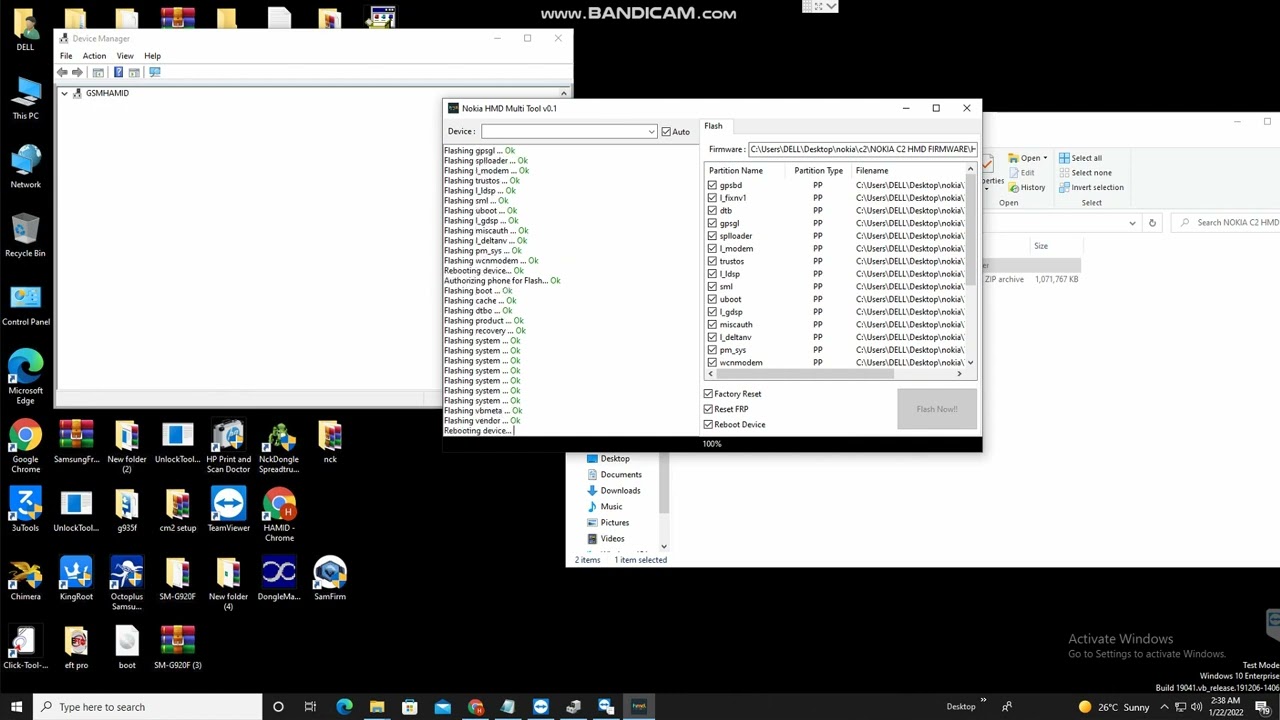
Task: Open the Mail app on the taskbar
Action: [x=443, y=706]
